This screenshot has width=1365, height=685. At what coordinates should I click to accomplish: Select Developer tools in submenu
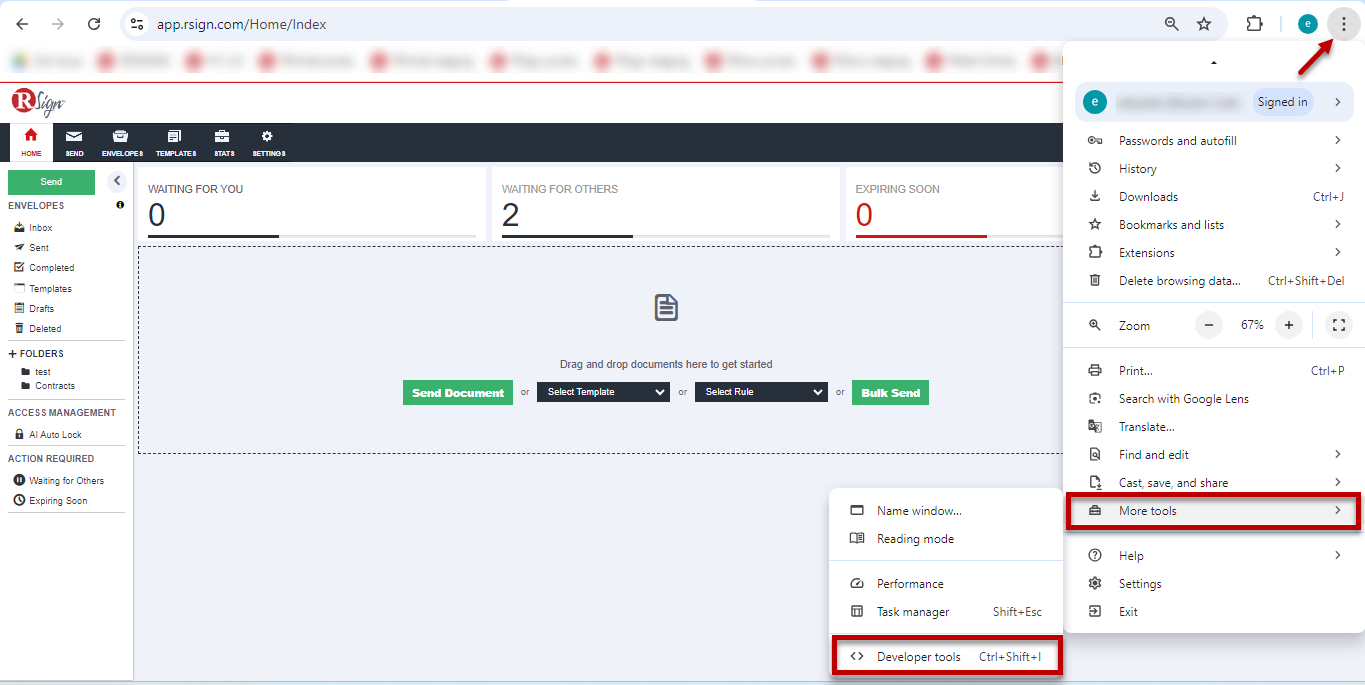click(x=946, y=657)
